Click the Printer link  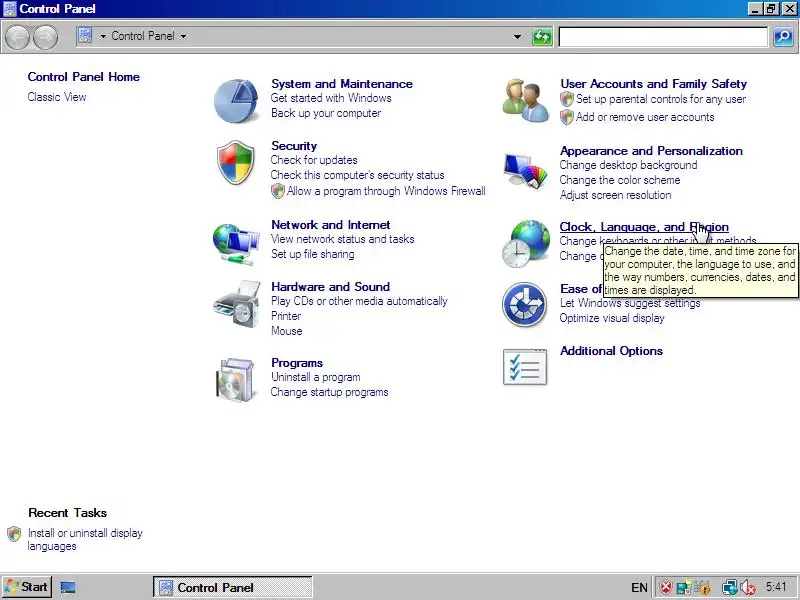point(286,316)
